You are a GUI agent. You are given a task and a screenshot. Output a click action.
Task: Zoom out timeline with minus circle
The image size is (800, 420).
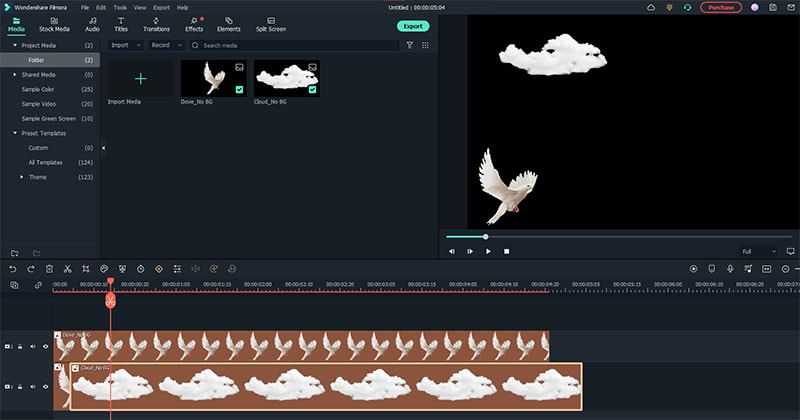tap(786, 269)
